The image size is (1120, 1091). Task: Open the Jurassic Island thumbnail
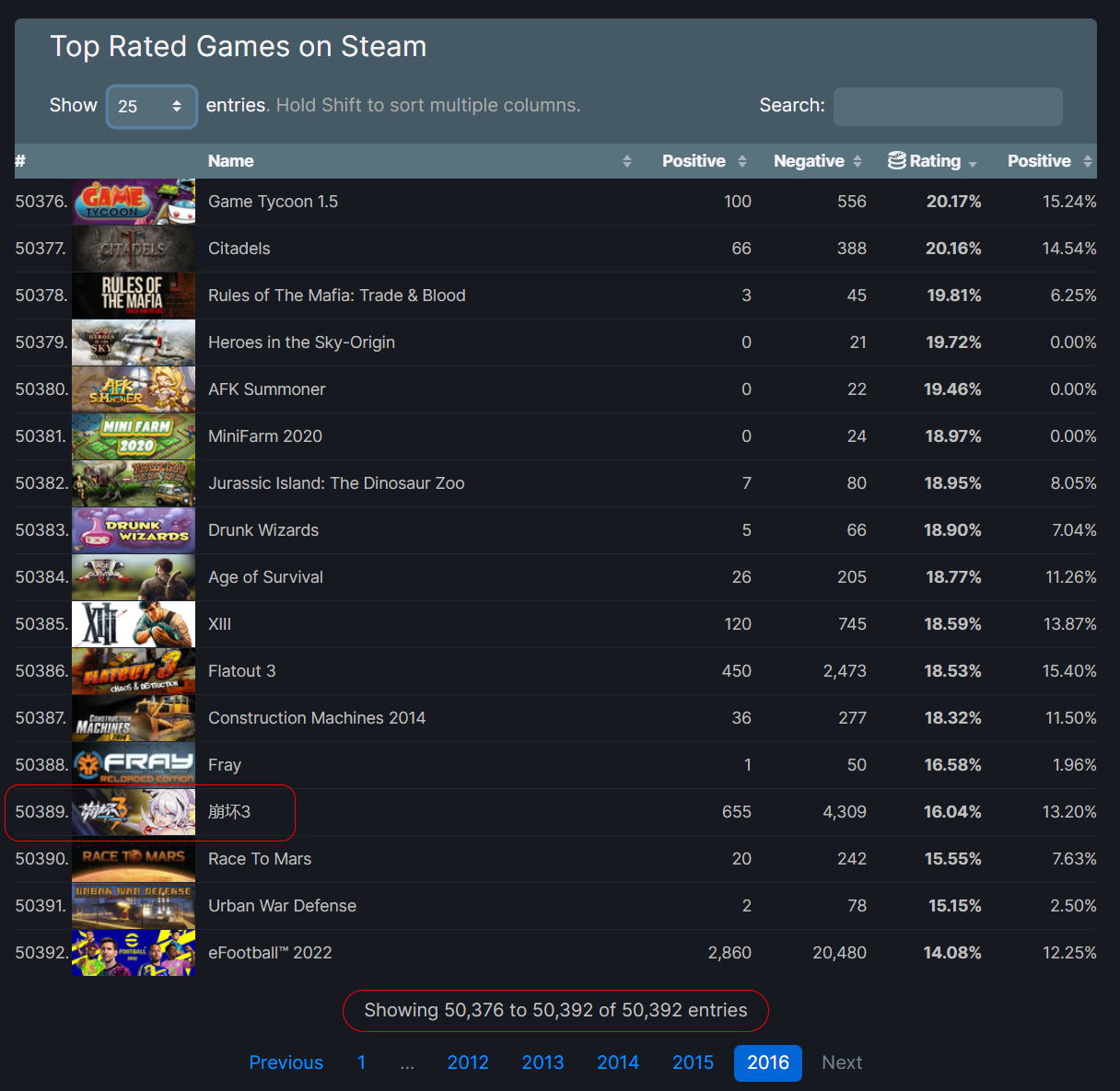[134, 483]
